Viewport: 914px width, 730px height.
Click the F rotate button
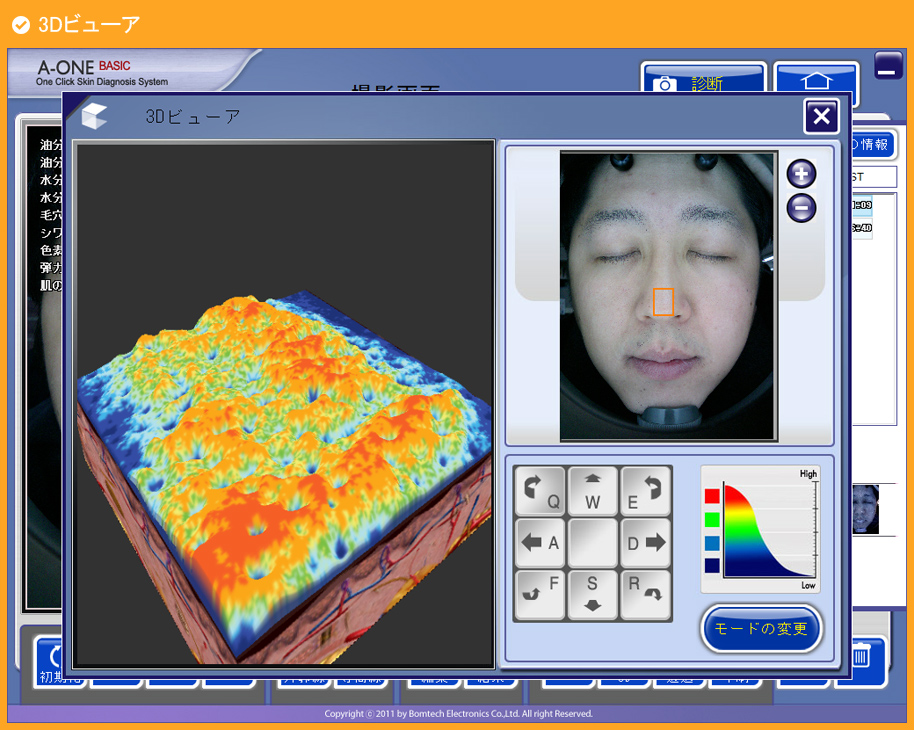[x=540, y=594]
